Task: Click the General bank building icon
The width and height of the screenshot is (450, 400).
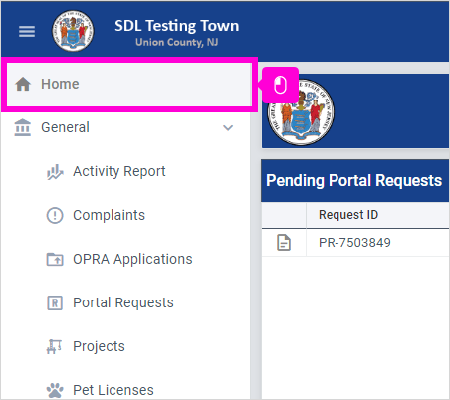Action: click(23, 127)
